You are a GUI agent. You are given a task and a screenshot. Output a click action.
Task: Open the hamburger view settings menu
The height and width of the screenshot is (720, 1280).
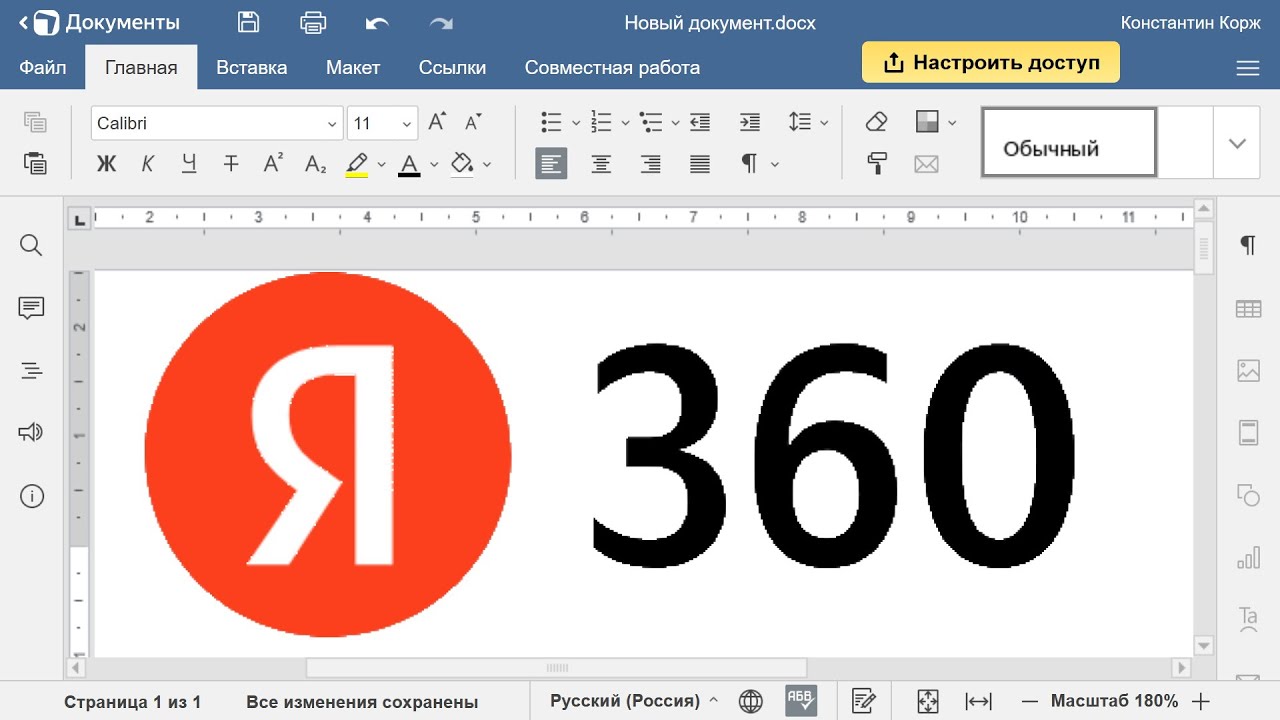(x=1247, y=68)
